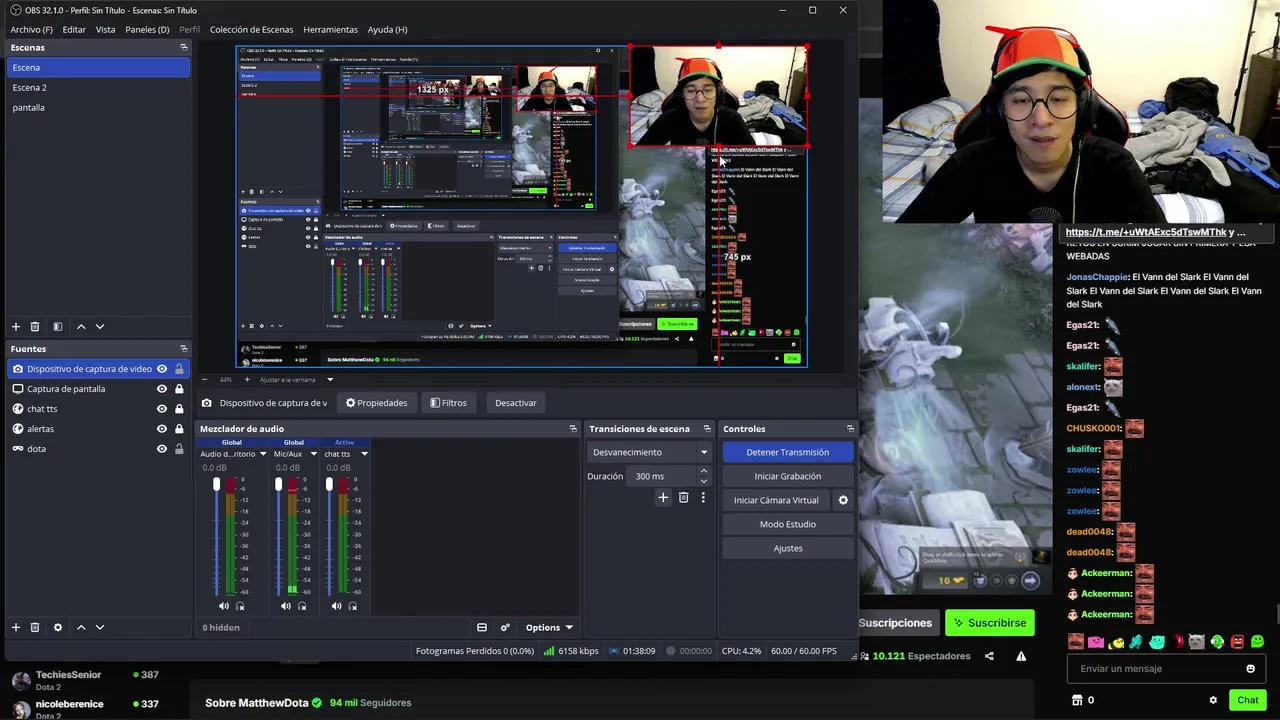Open chat tts channel dropdown arrow

[x=364, y=454]
